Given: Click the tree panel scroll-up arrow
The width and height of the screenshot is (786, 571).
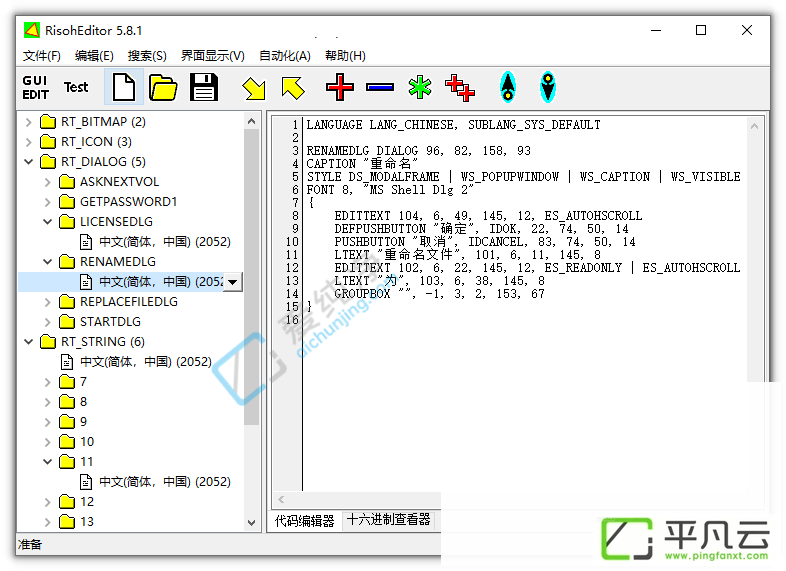Looking at the screenshot, I should click(x=252, y=121).
